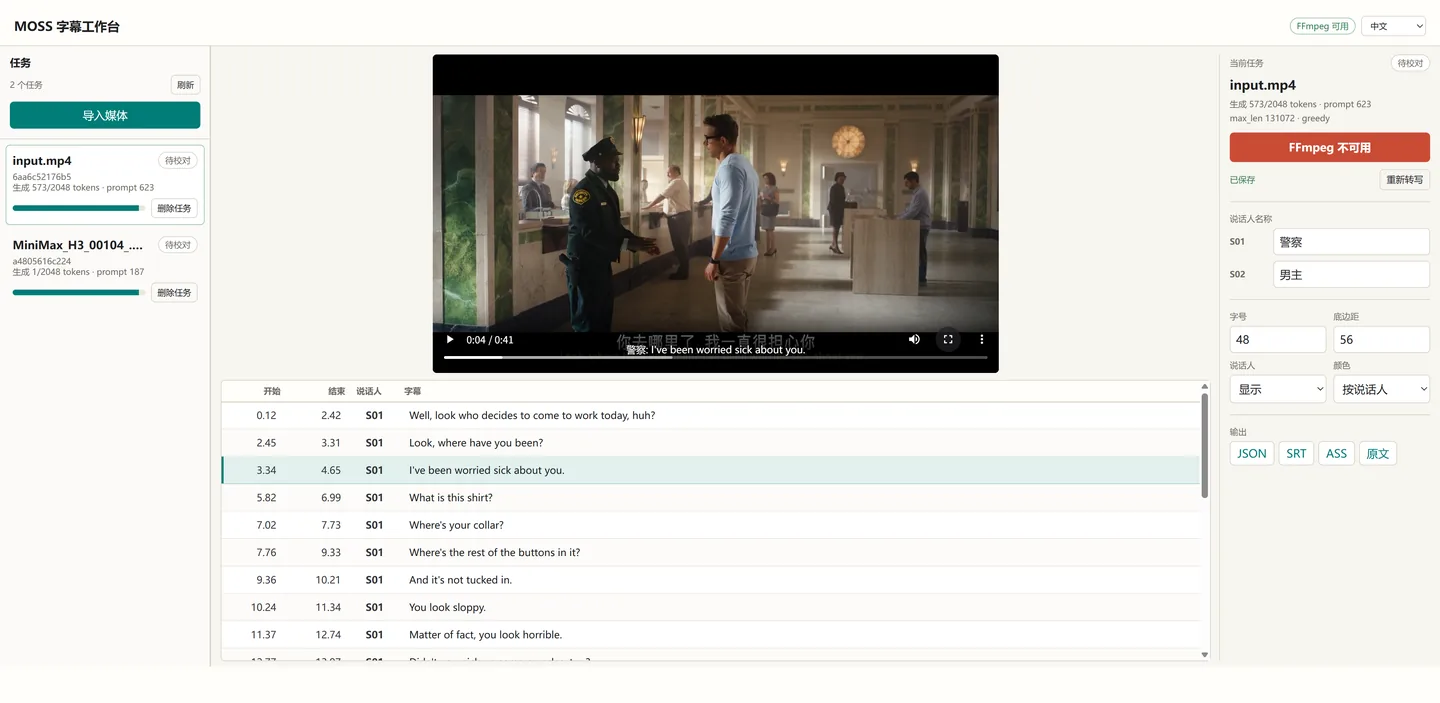Click the 已保存 status text
The height and width of the screenshot is (703, 1440).
(x=1242, y=180)
